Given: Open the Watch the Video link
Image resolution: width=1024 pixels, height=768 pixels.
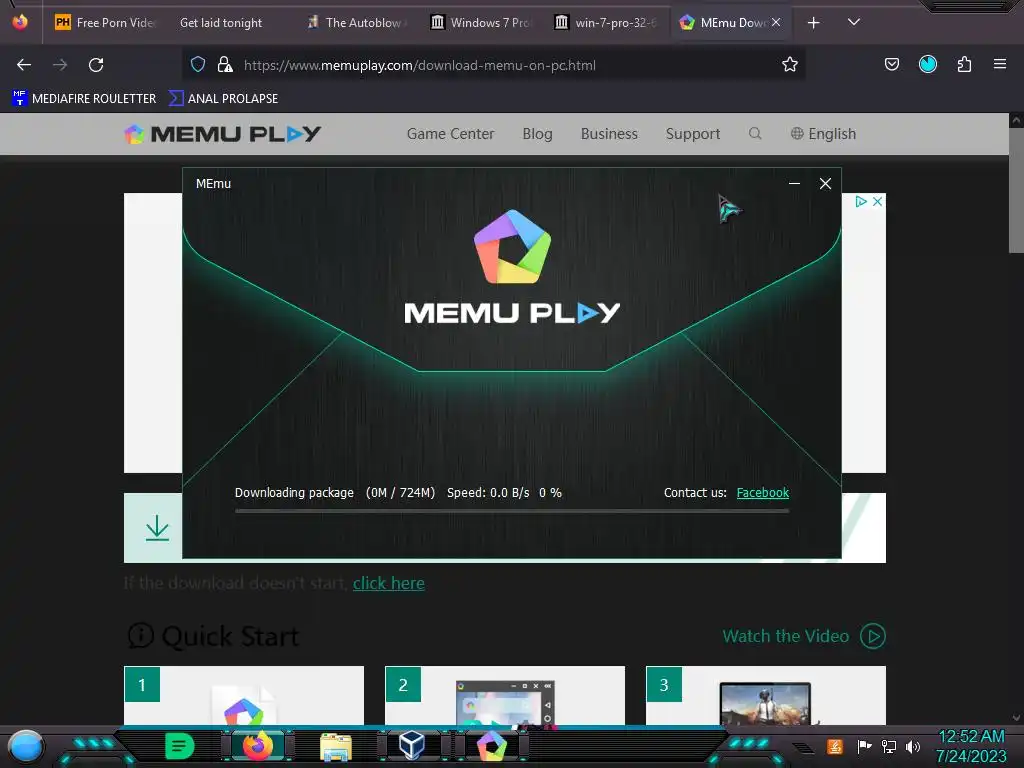Looking at the screenshot, I should [x=786, y=636].
